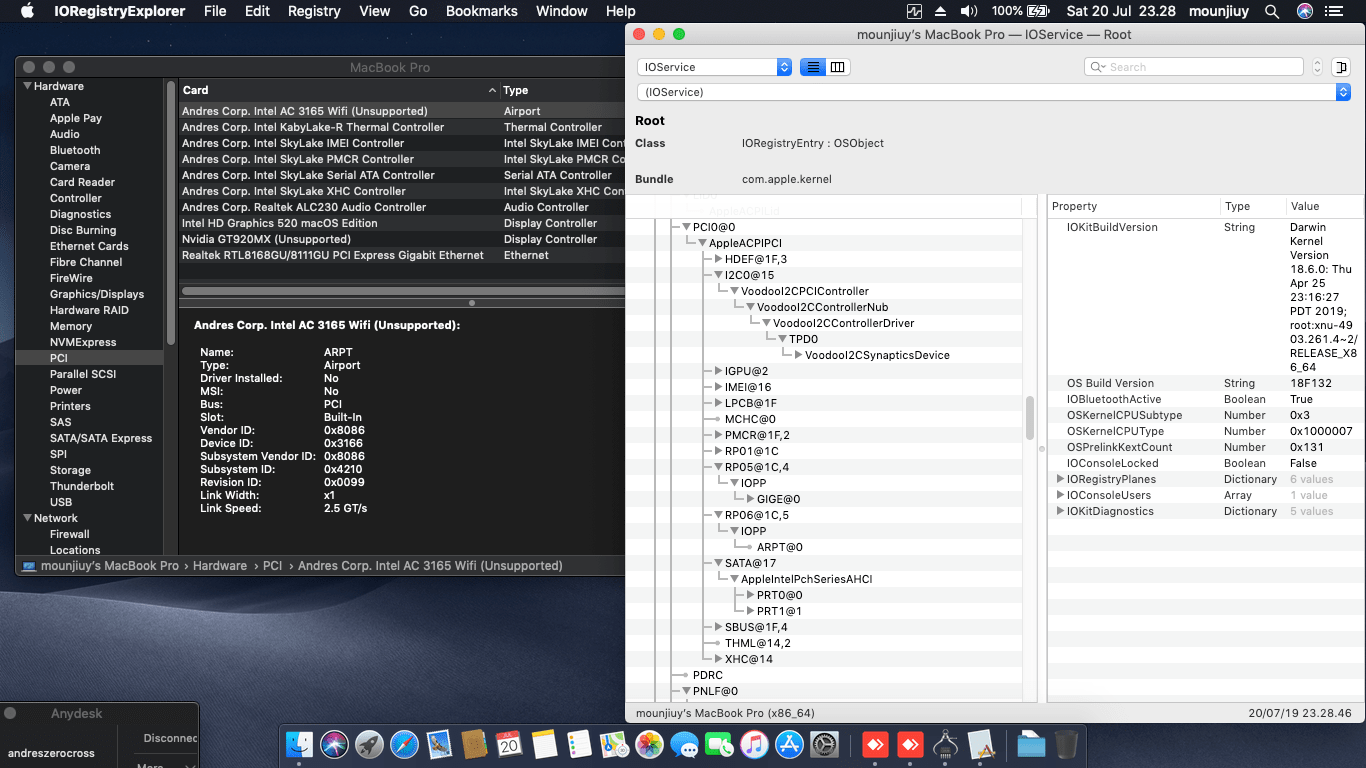Open Mail app in the Dock
Viewport: 1366px width, 768px height.
pyautogui.click(x=439, y=744)
